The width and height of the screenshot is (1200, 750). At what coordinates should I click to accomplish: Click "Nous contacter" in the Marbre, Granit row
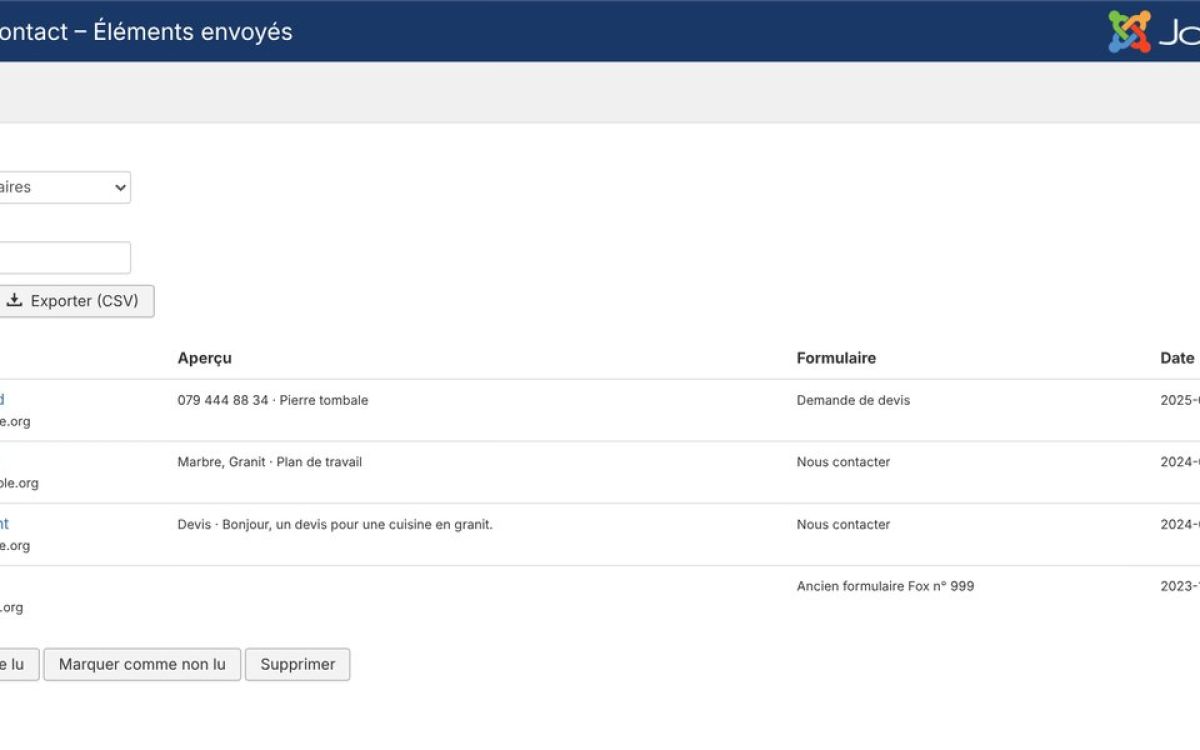coord(843,462)
